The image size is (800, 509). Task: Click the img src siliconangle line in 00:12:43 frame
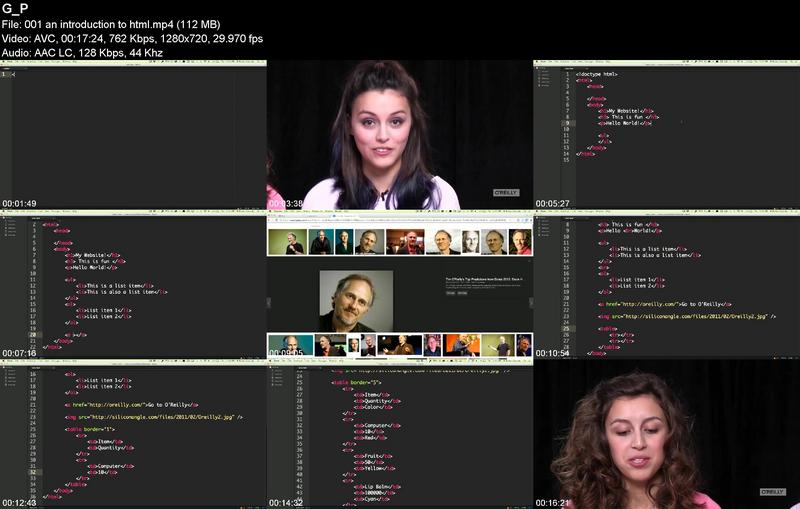[154, 417]
